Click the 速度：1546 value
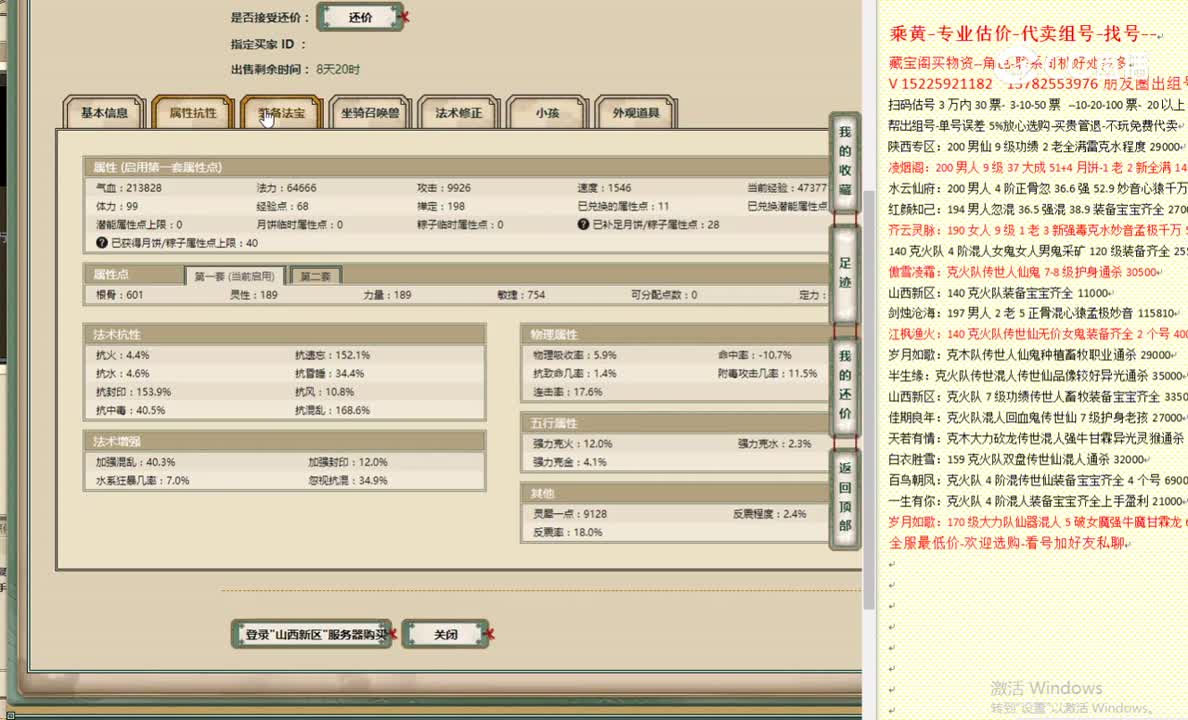Screen dimensions: 1188x720 pyautogui.click(x=604, y=188)
